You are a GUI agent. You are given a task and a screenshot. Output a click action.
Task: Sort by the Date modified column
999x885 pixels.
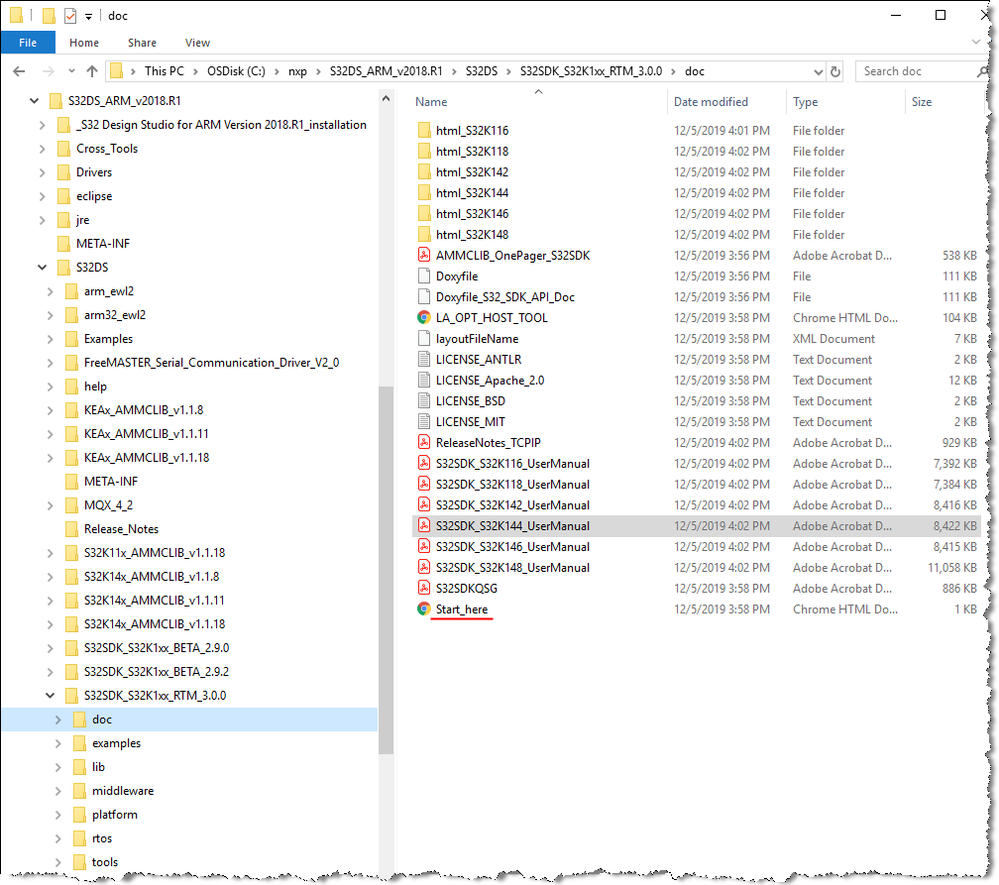711,102
